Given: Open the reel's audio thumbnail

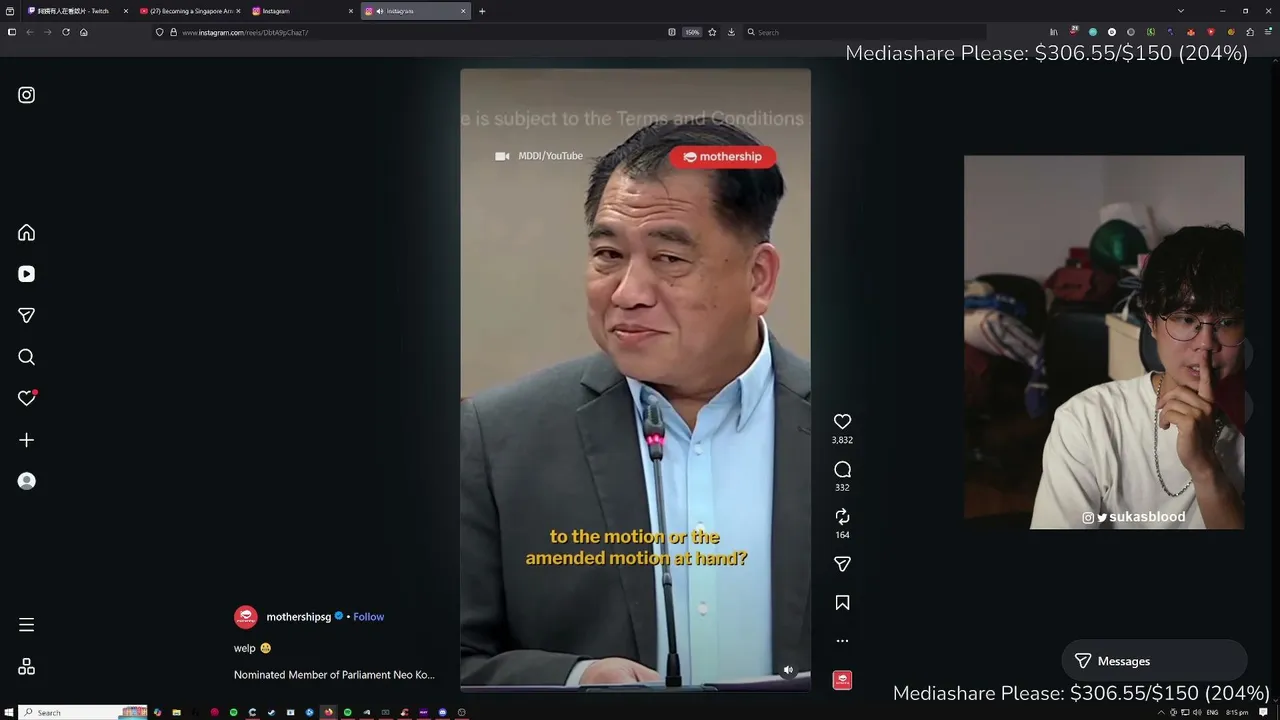Looking at the screenshot, I should click(842, 680).
